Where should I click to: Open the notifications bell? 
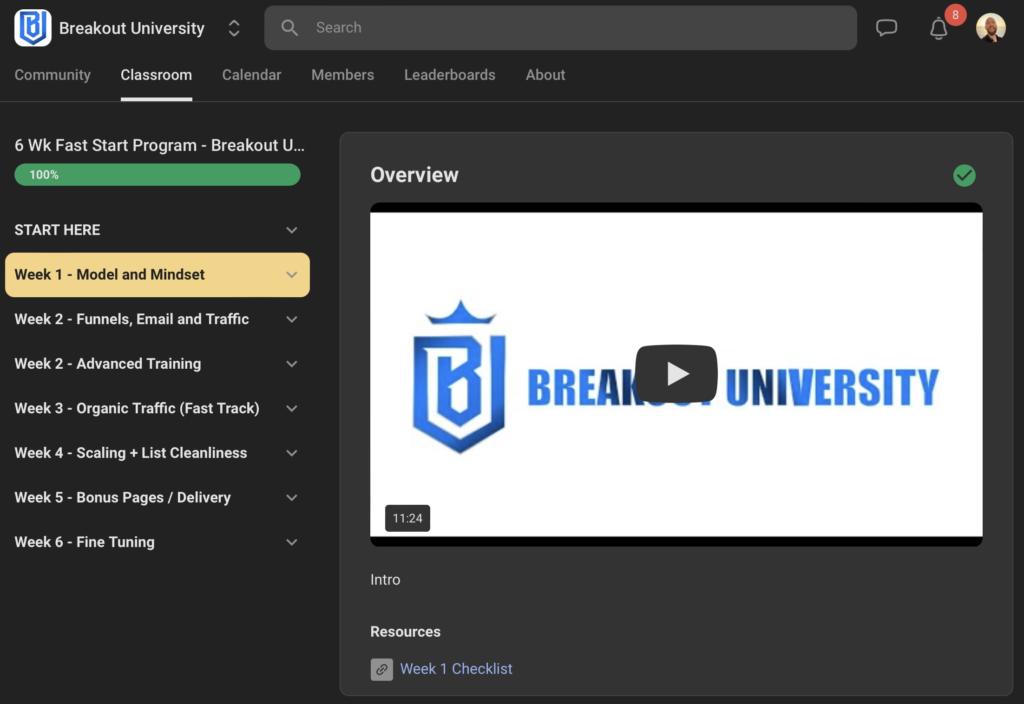click(938, 29)
